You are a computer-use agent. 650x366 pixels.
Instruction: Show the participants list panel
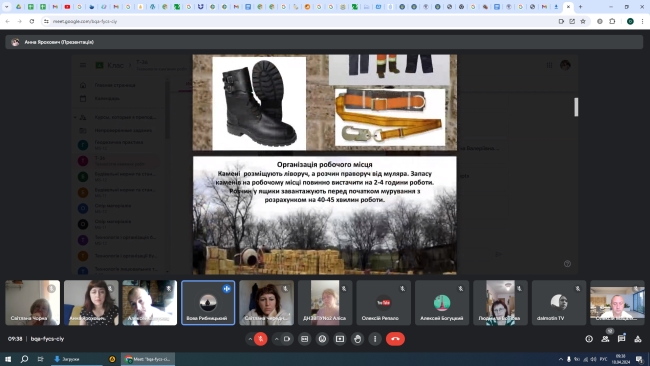[x=605, y=339]
